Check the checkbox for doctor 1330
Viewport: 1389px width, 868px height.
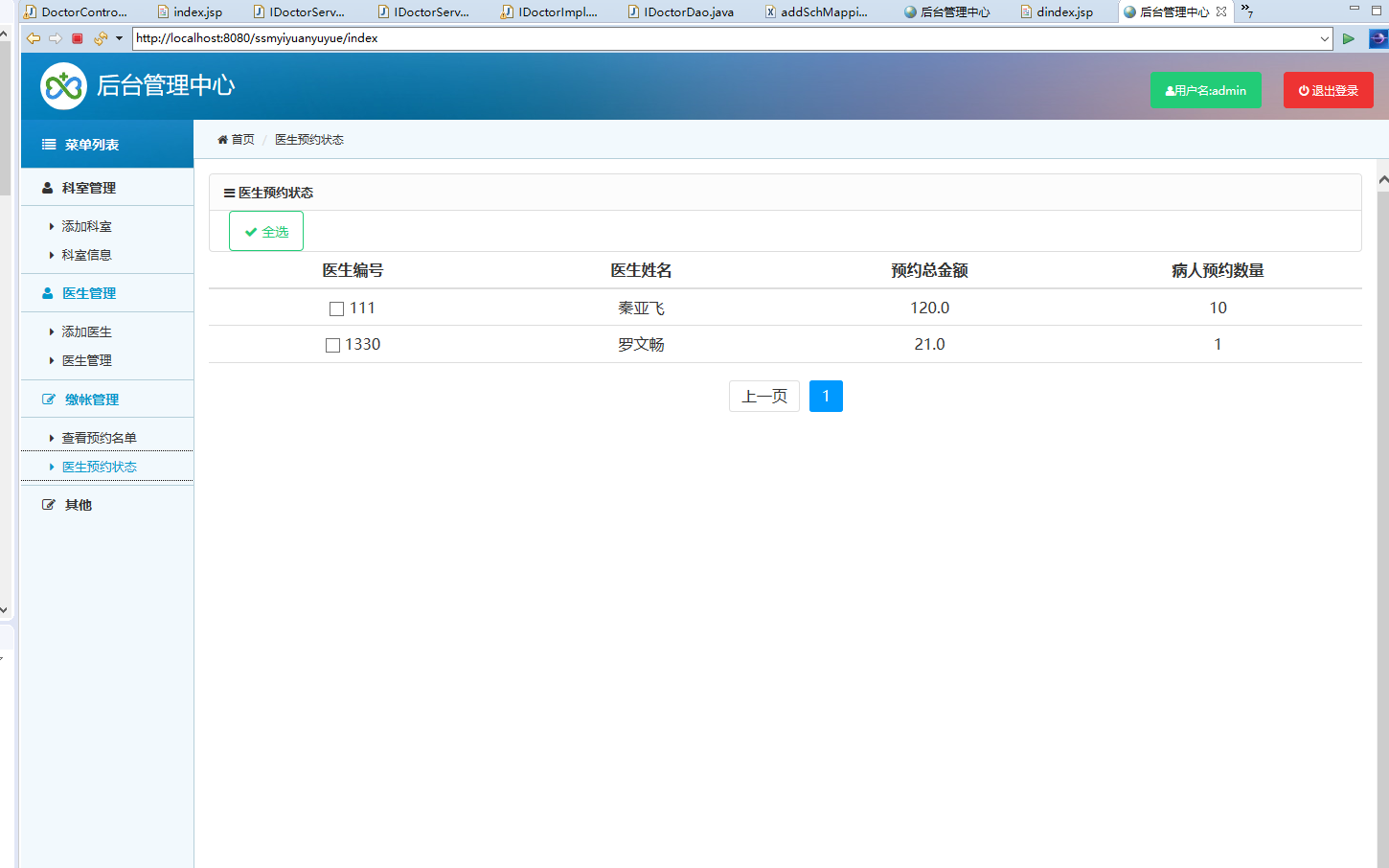(x=335, y=344)
